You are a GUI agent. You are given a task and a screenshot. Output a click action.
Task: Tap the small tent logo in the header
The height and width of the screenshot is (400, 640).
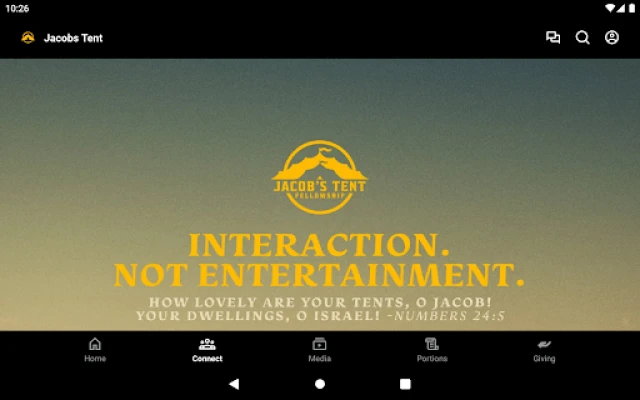28,38
